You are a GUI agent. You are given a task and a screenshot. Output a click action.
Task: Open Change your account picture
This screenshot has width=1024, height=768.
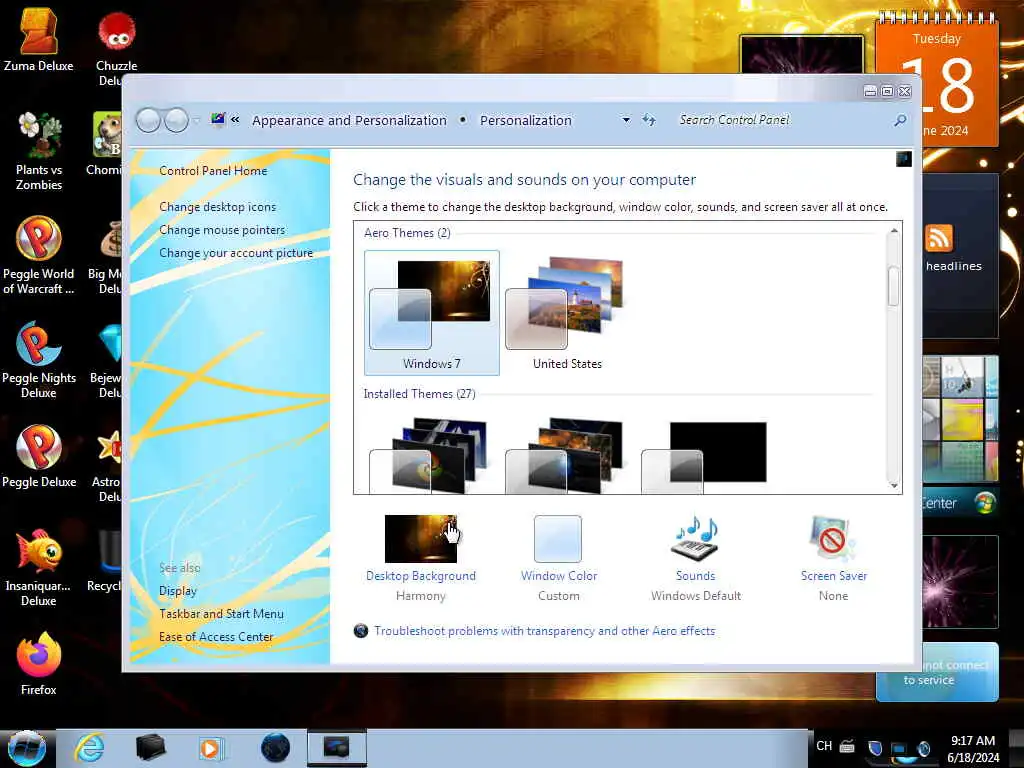[236, 253]
